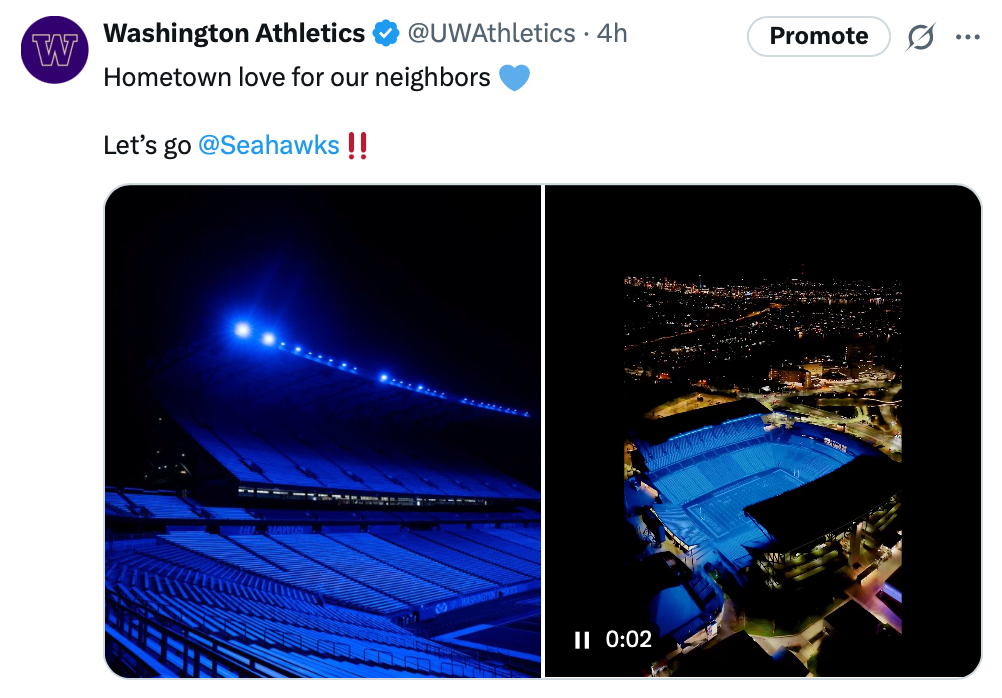
Task: Open the Grok explain-post icon
Action: pyautogui.click(x=920, y=37)
